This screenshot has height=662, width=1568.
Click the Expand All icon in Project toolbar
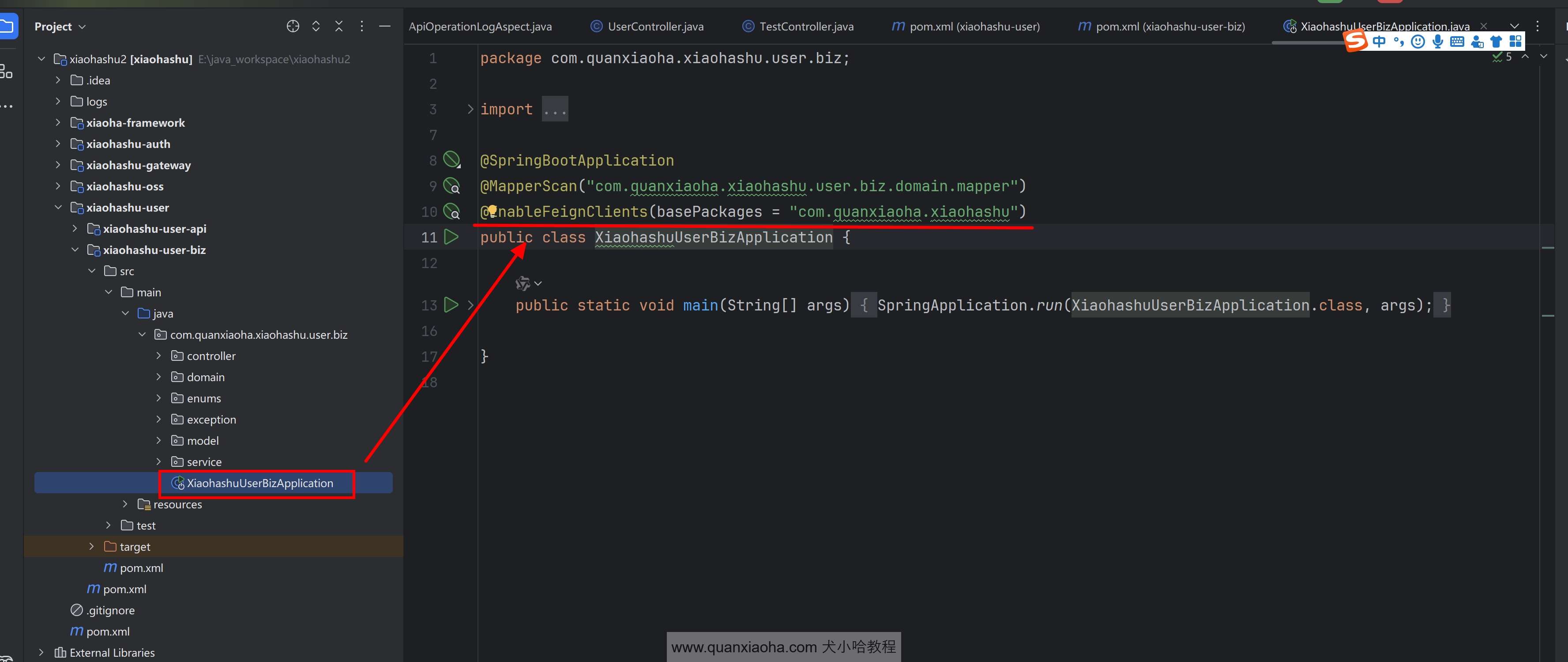pyautogui.click(x=316, y=26)
